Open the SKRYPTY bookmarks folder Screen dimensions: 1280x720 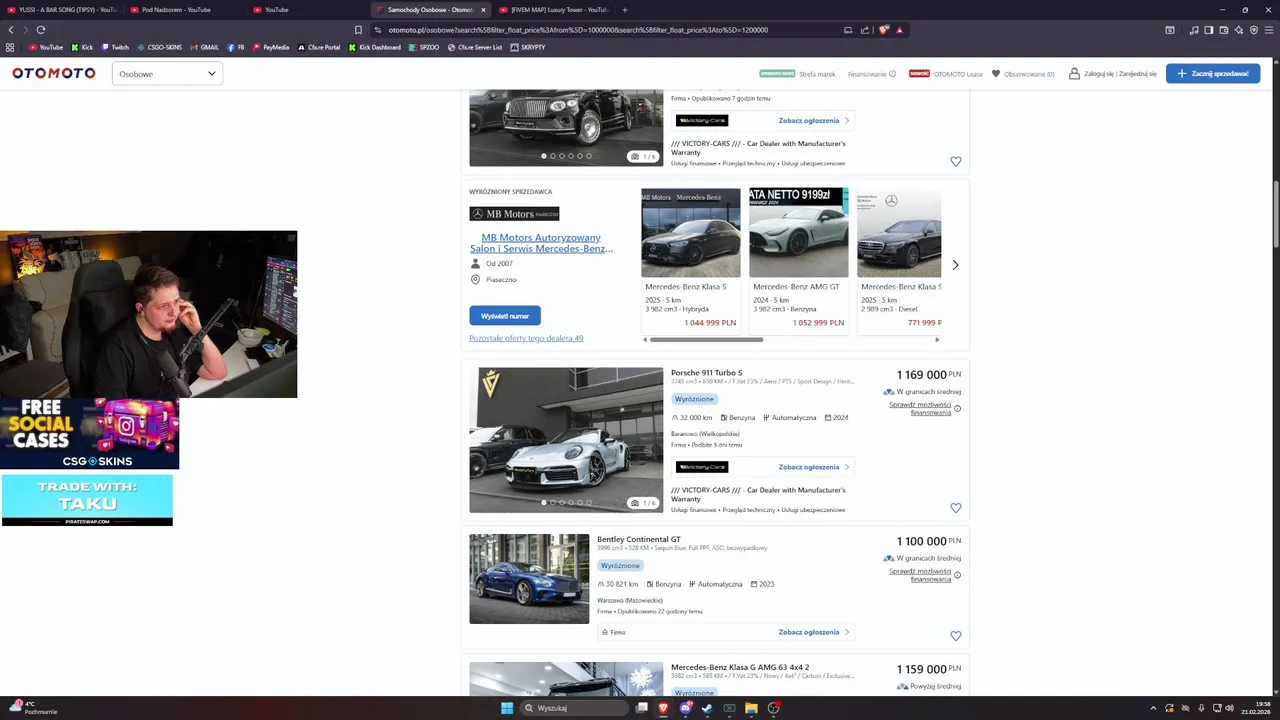tap(528, 47)
